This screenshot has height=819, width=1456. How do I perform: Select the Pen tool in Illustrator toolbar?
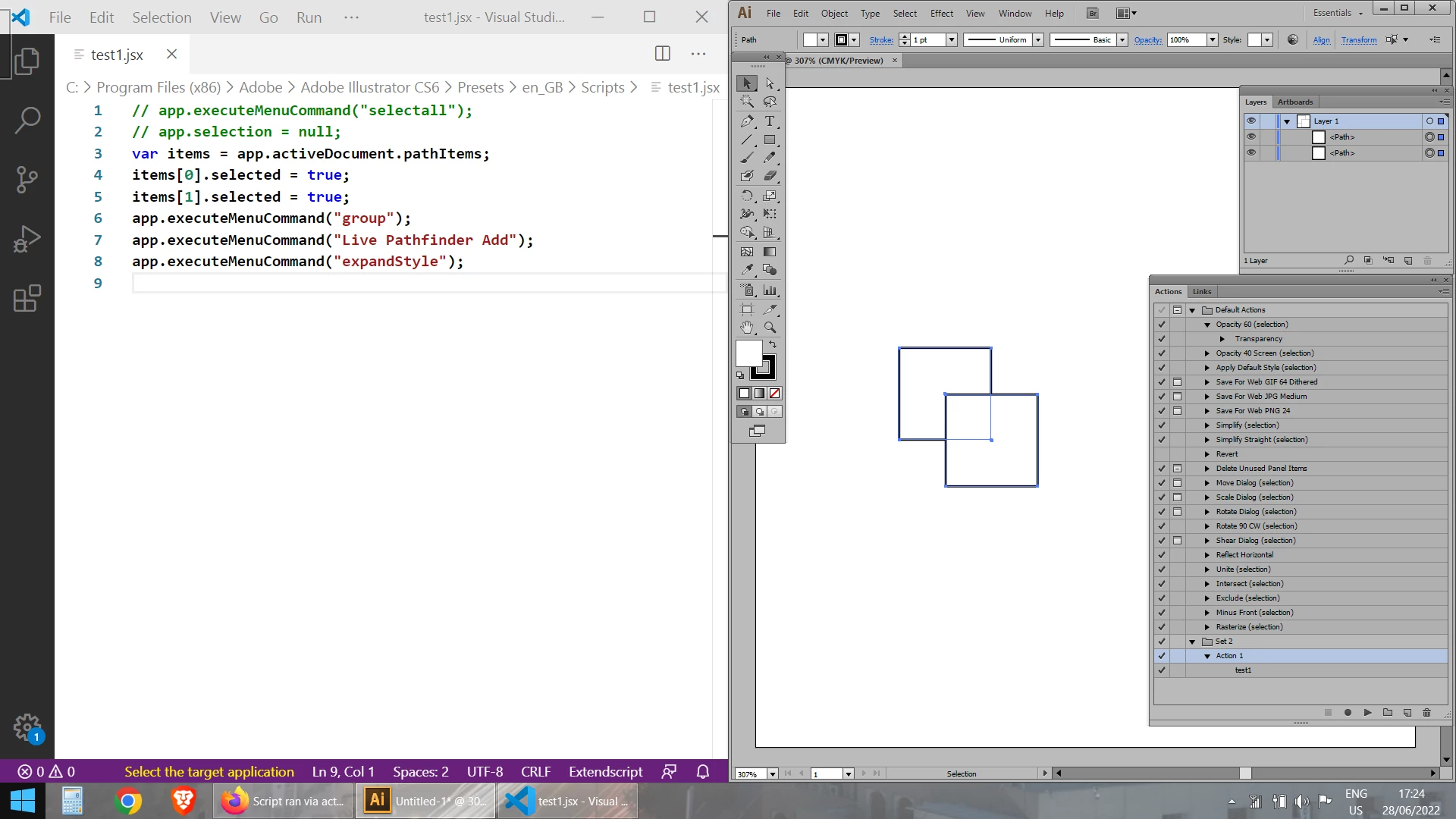pyautogui.click(x=747, y=121)
